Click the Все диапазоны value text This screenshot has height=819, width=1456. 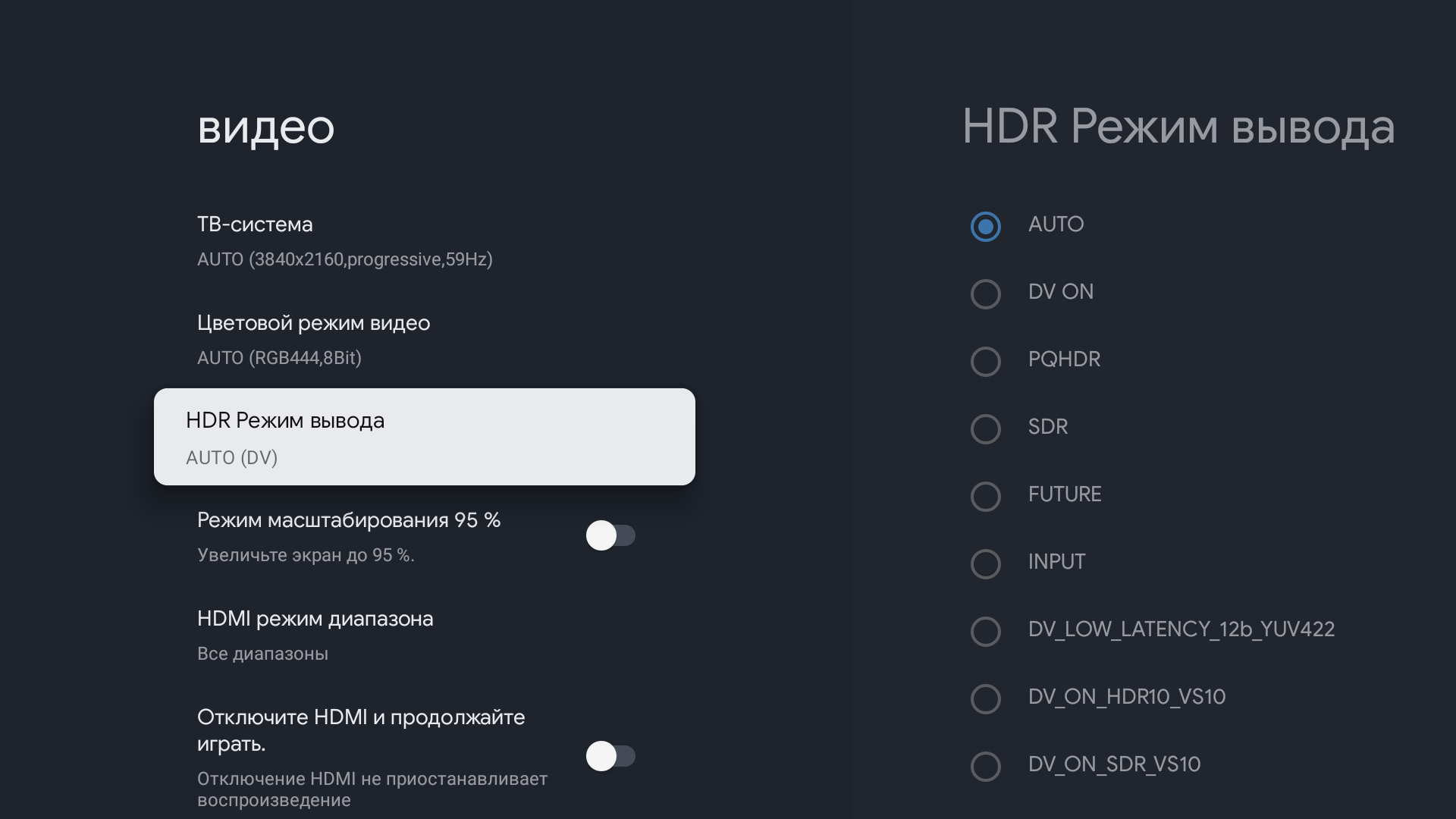coord(262,654)
